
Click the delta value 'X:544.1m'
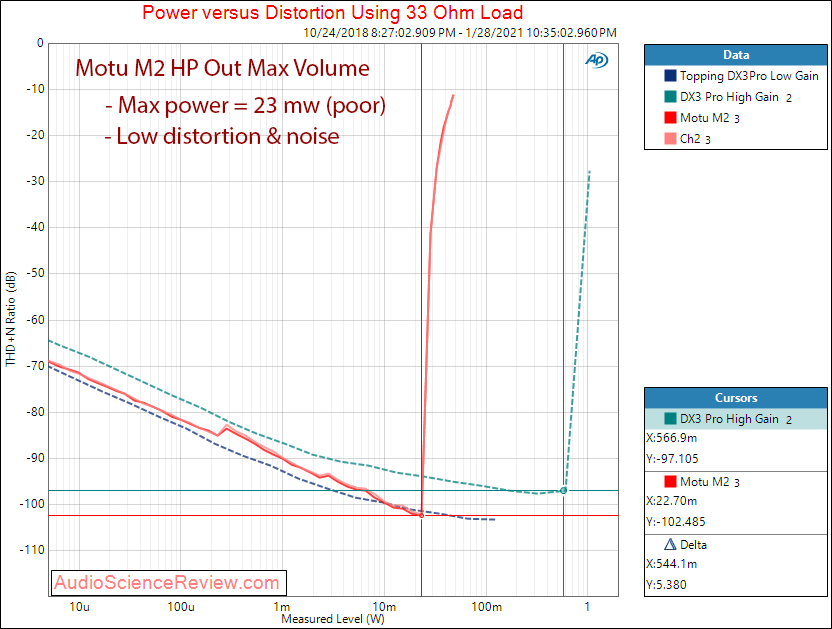(x=672, y=564)
